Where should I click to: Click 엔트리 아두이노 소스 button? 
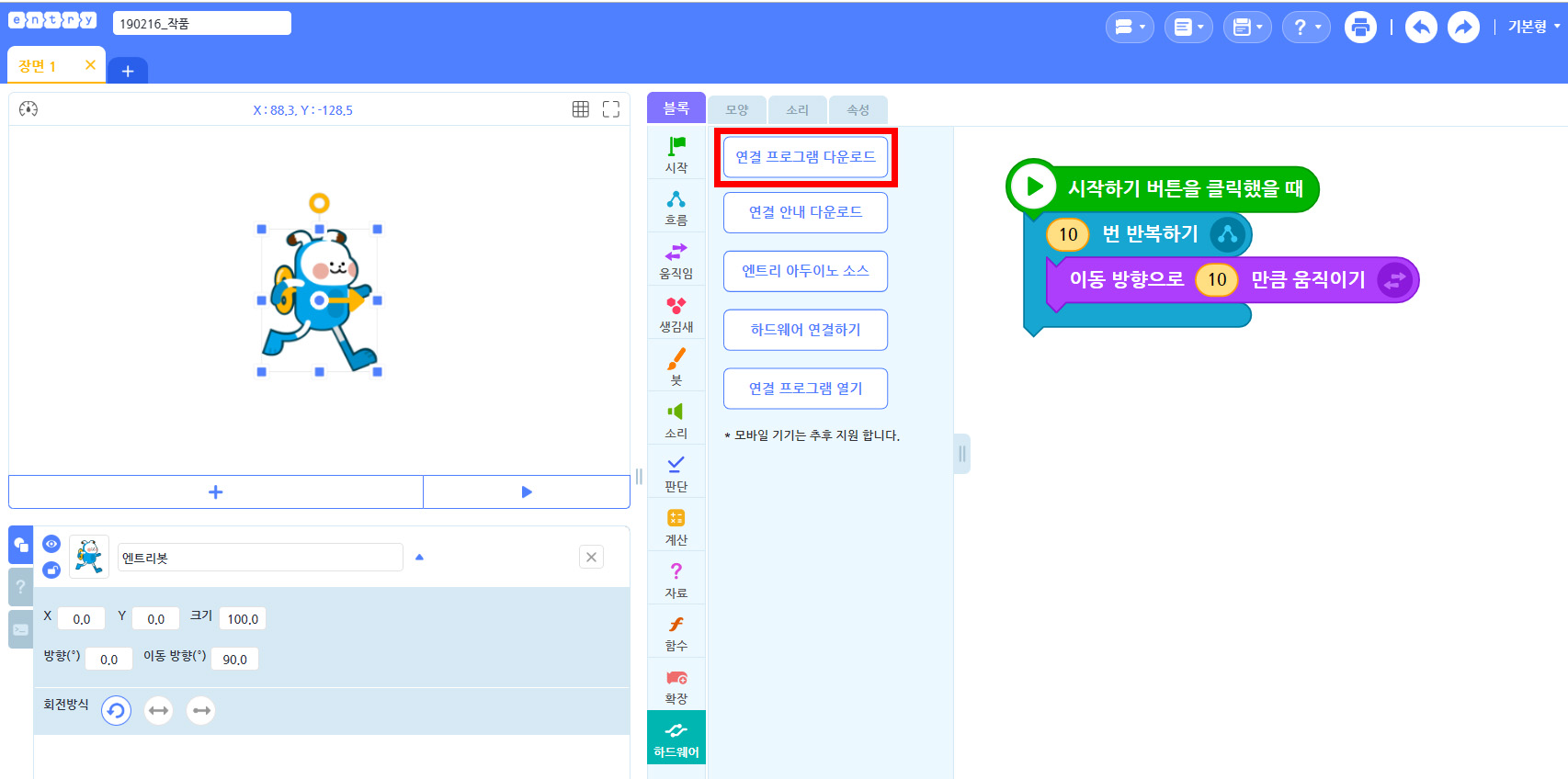(x=806, y=271)
